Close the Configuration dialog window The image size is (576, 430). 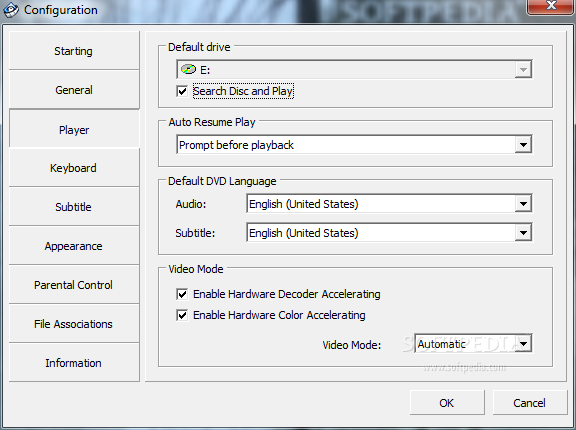pos(550,6)
